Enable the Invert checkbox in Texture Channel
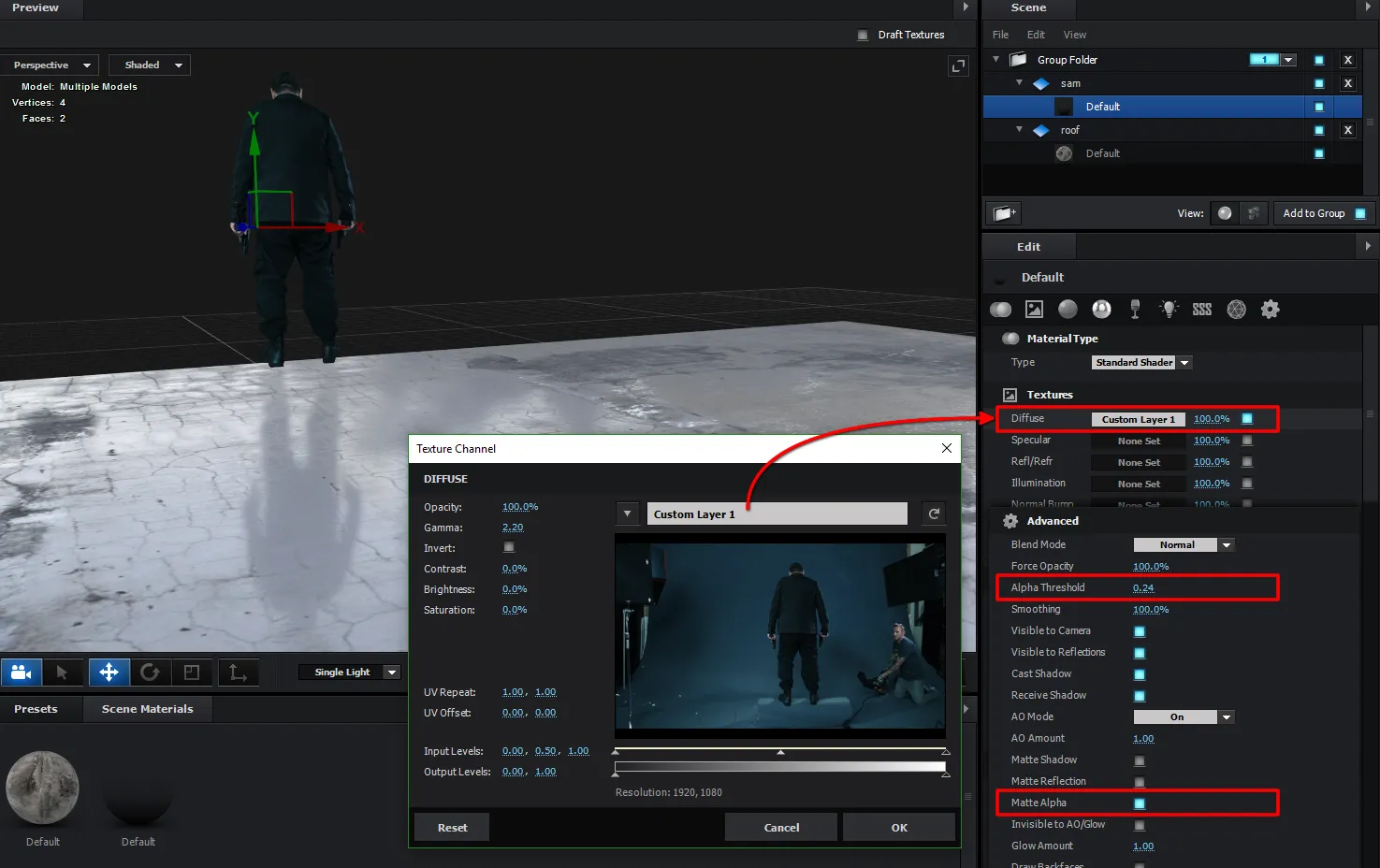1380x868 pixels. [509, 548]
